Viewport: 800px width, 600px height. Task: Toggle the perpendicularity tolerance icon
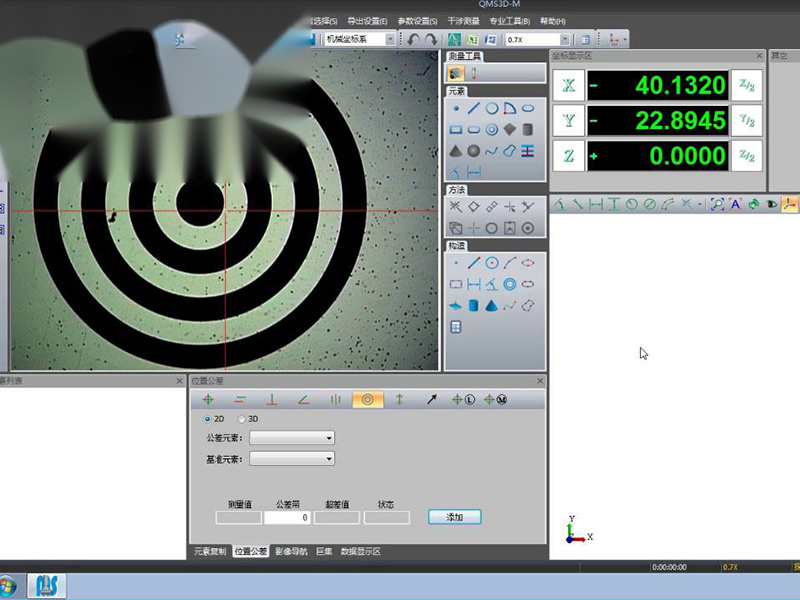pyautogui.click(x=272, y=399)
